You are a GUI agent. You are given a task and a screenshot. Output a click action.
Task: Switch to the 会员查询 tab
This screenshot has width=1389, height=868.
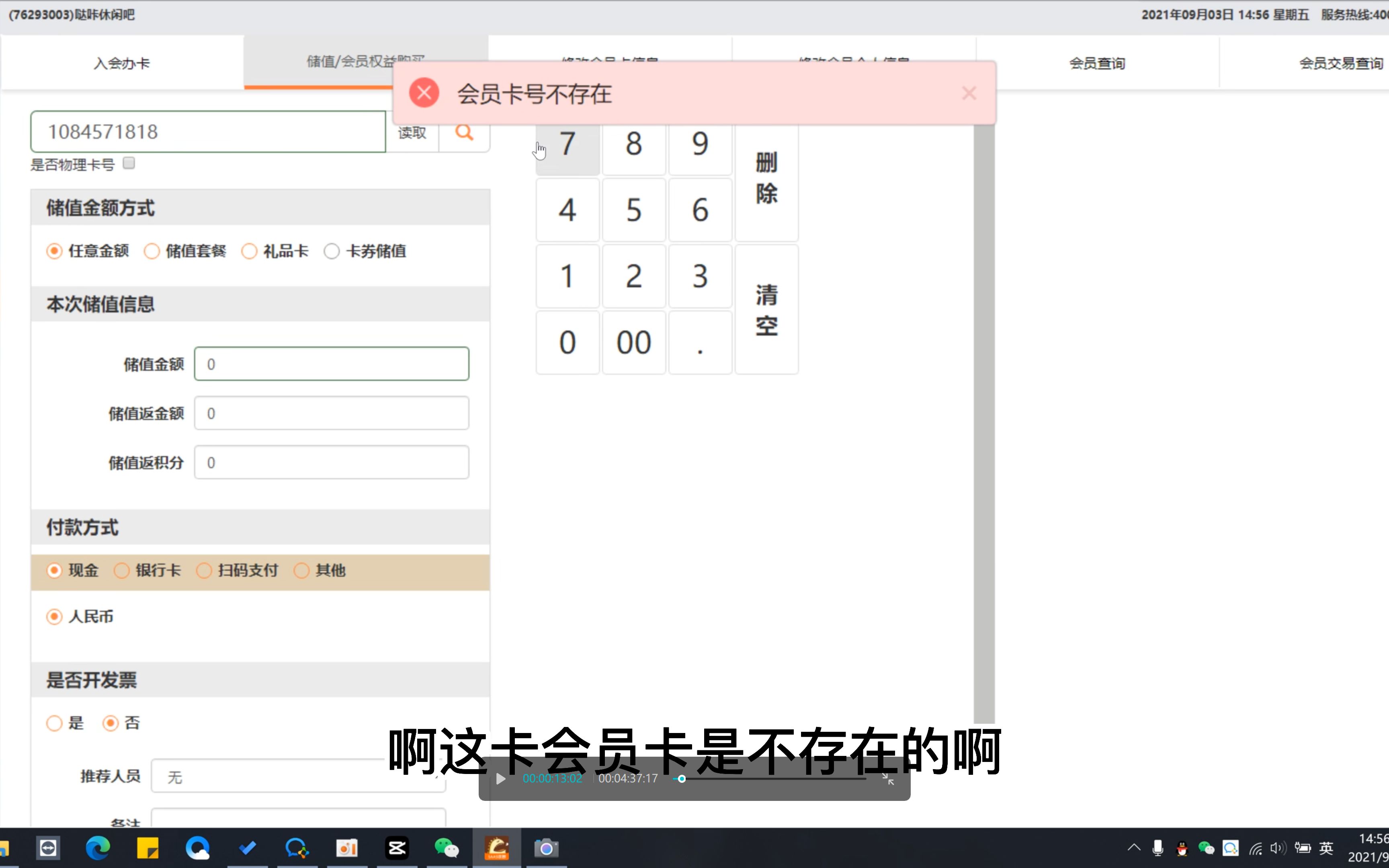(1096, 63)
